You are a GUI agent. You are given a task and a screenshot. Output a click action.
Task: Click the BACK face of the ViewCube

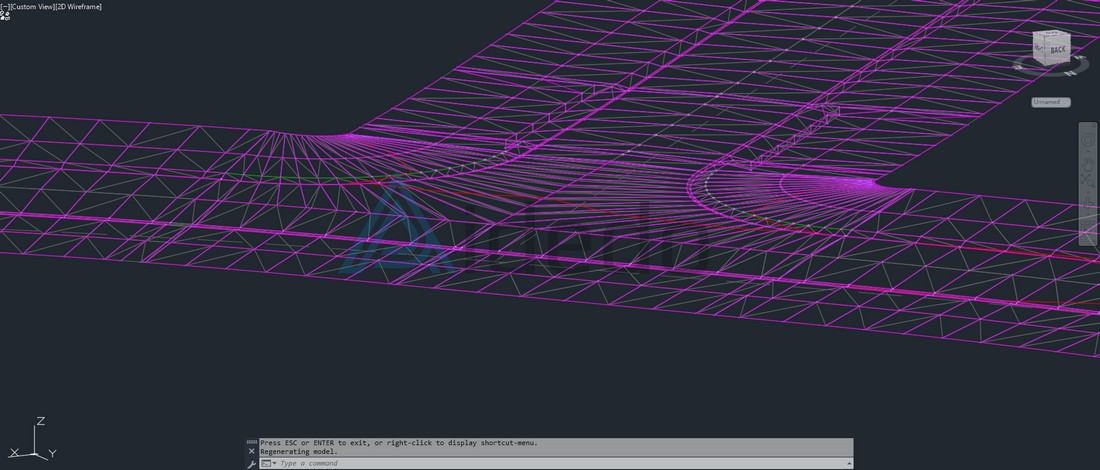[x=1057, y=49]
